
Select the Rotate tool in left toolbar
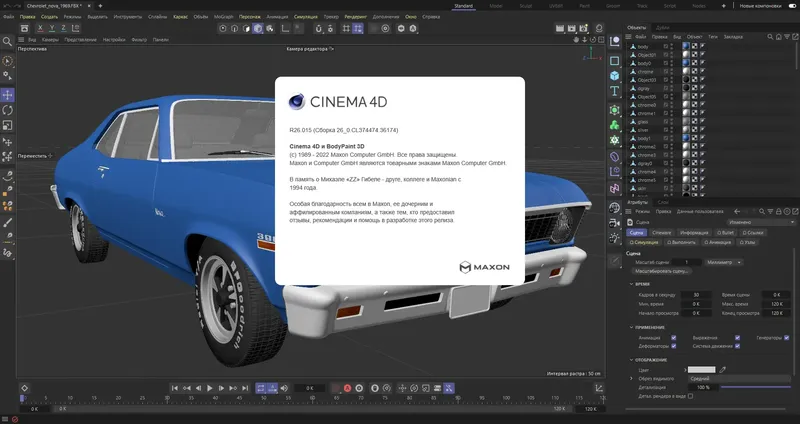coord(7,110)
